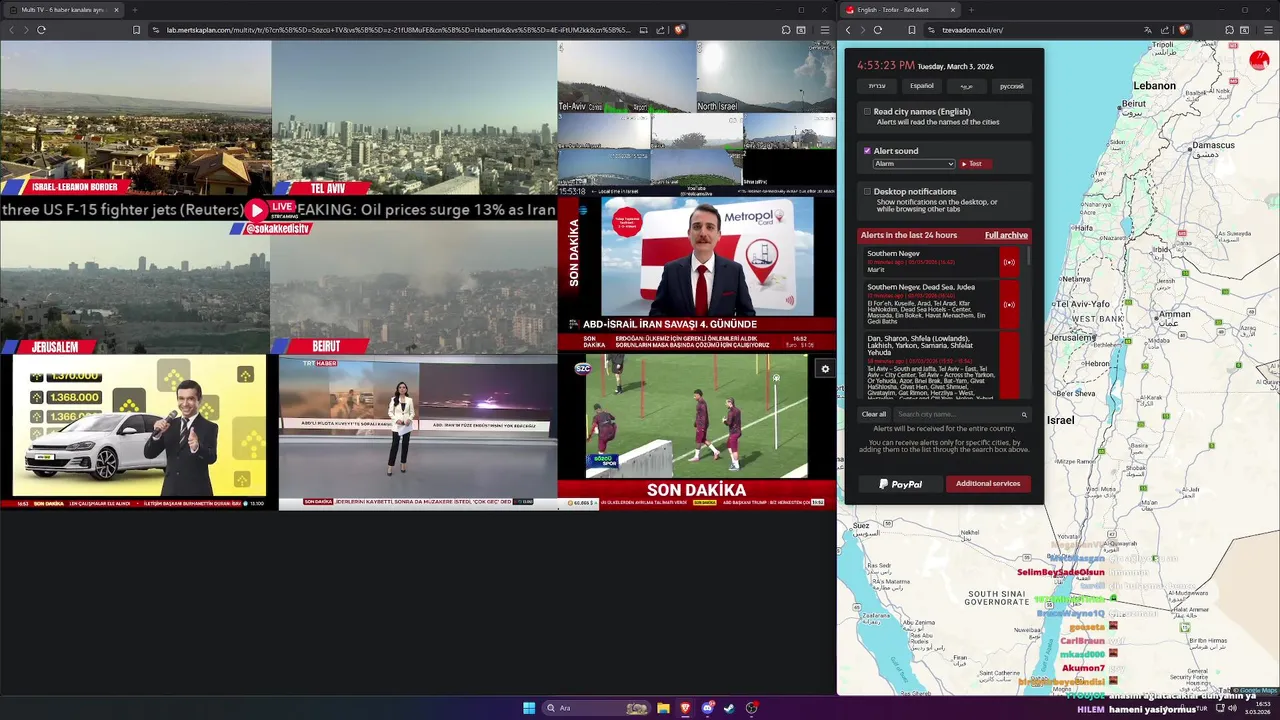Open sidebar panel in Tzofar browser toolbar
Viewport: 1280px width, 720px height.
1244,30
